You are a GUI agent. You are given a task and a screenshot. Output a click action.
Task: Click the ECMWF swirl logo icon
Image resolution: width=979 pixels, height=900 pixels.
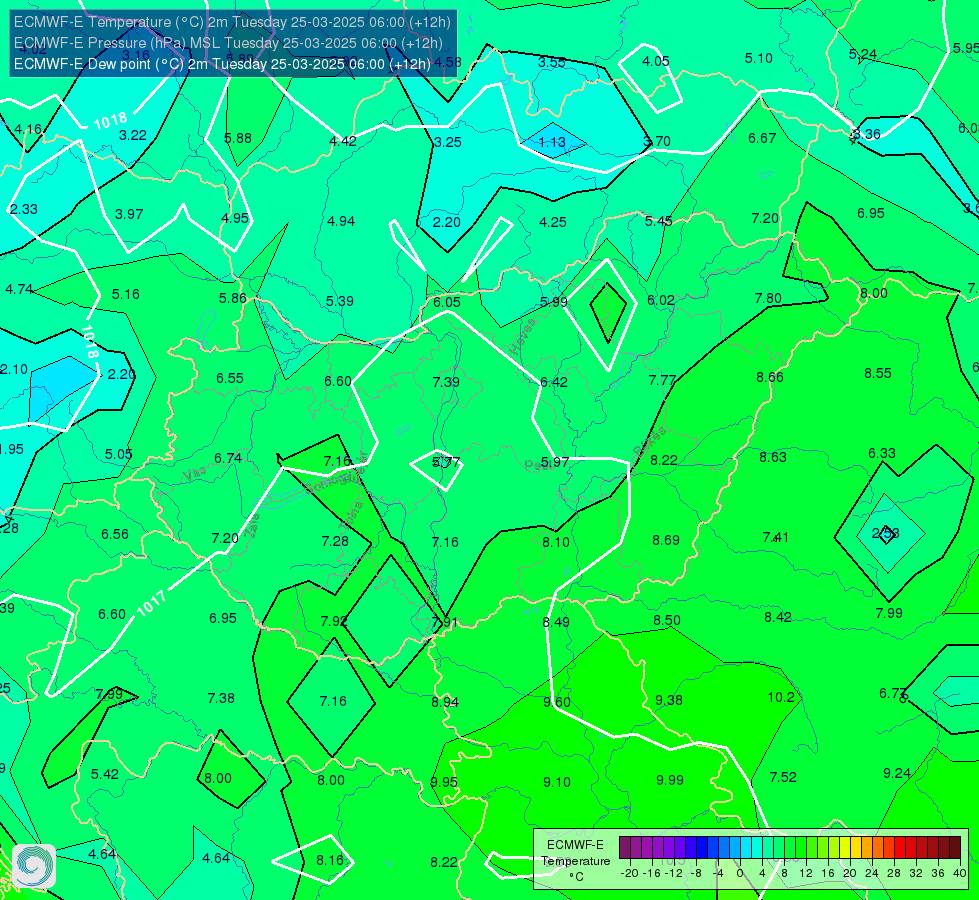(x=34, y=866)
